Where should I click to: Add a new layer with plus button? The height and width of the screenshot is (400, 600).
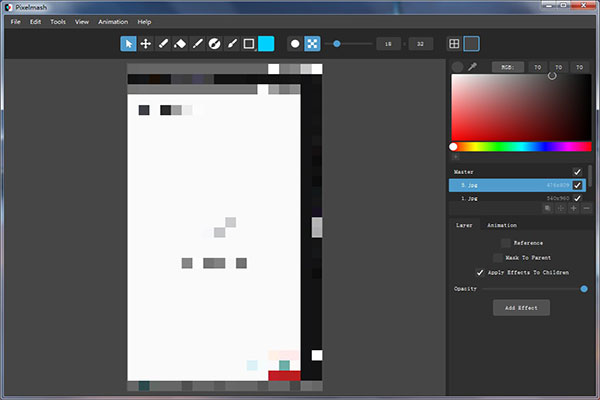click(574, 208)
